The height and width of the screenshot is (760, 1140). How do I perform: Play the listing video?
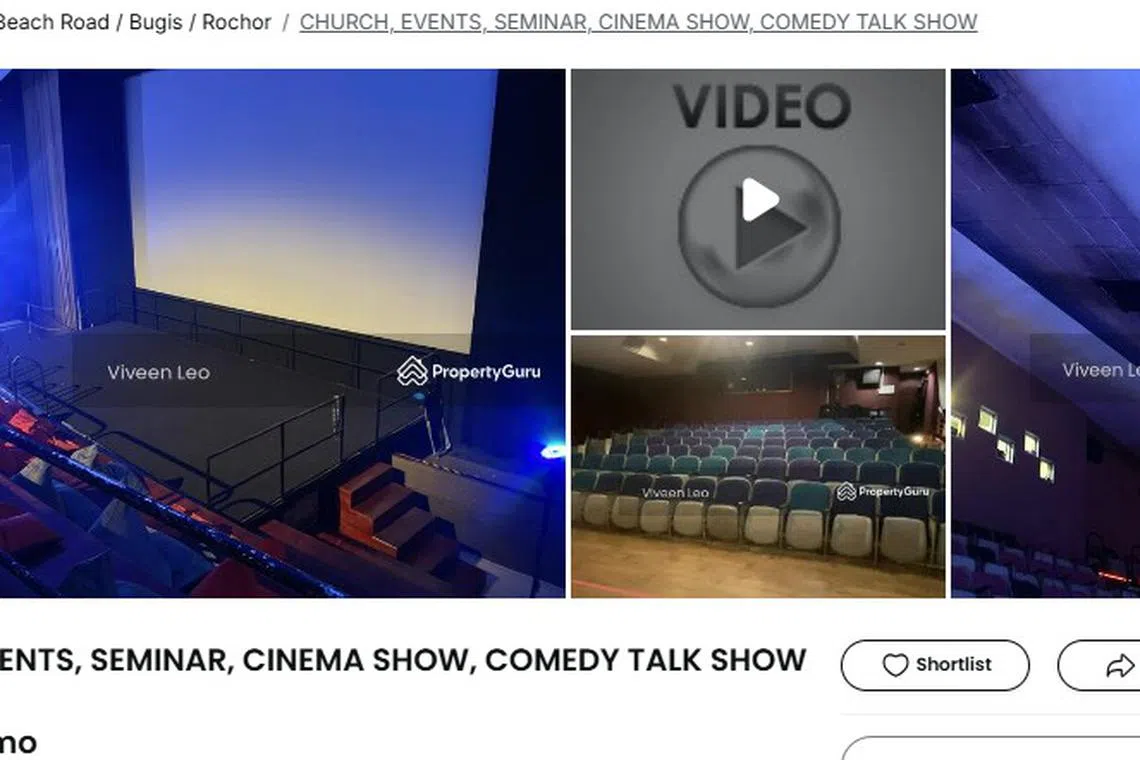click(760, 225)
